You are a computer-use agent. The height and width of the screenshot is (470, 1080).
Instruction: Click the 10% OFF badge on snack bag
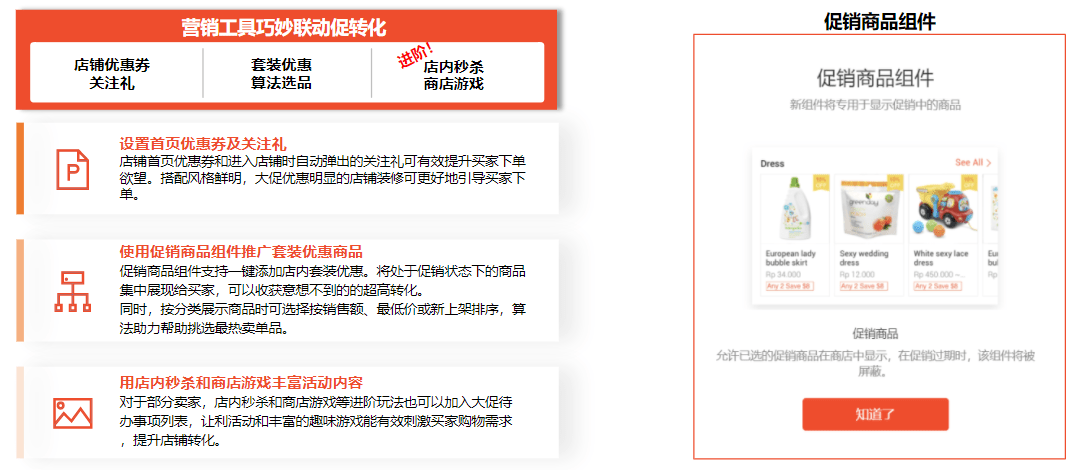click(x=895, y=183)
